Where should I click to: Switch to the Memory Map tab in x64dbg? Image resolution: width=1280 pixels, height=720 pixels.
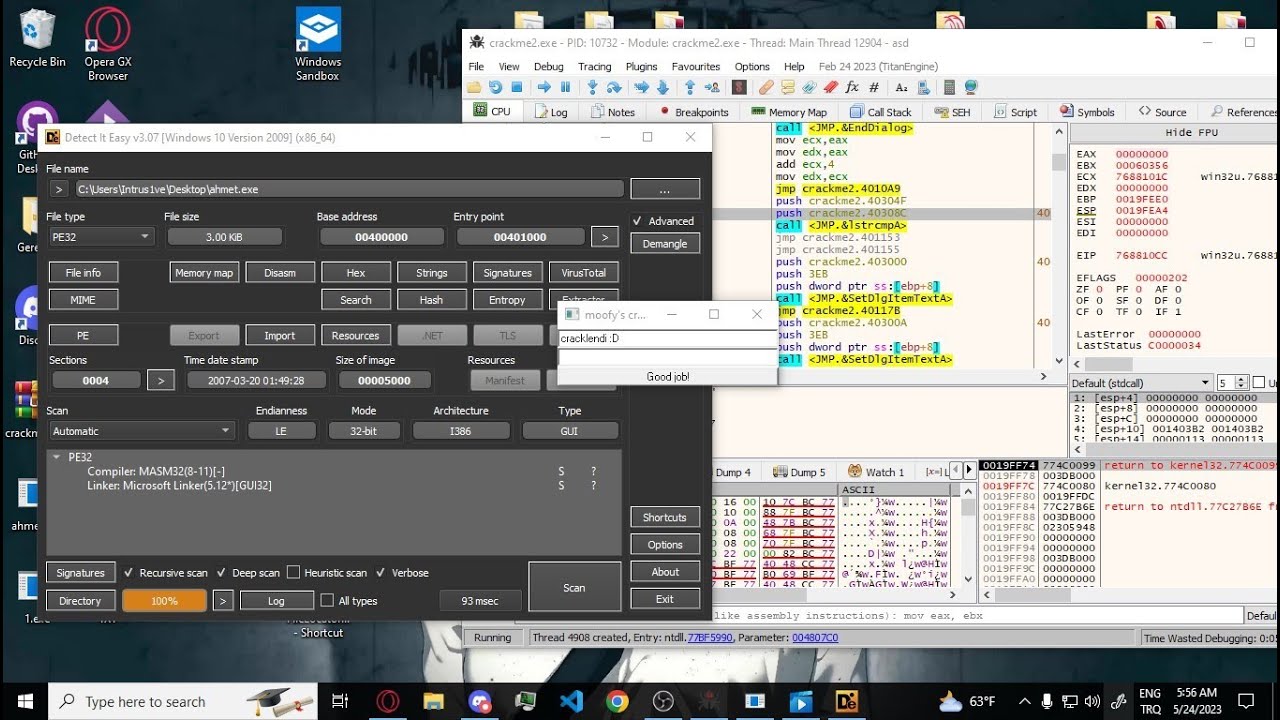788,112
